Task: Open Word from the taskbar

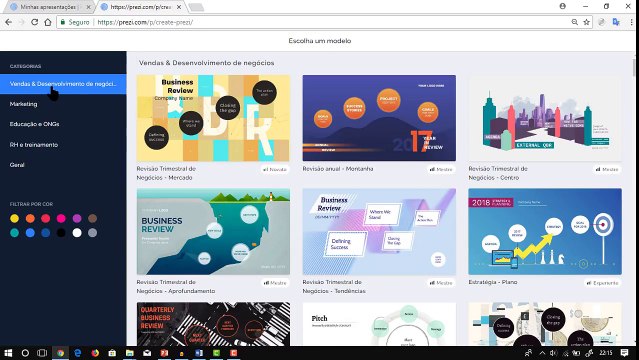Action: [x=199, y=353]
